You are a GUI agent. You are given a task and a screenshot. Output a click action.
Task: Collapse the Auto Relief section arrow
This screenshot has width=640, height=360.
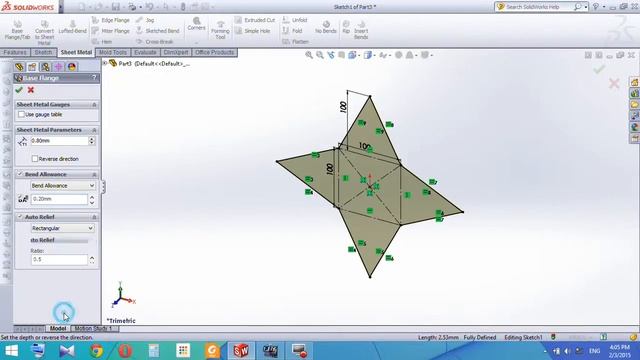point(94,217)
